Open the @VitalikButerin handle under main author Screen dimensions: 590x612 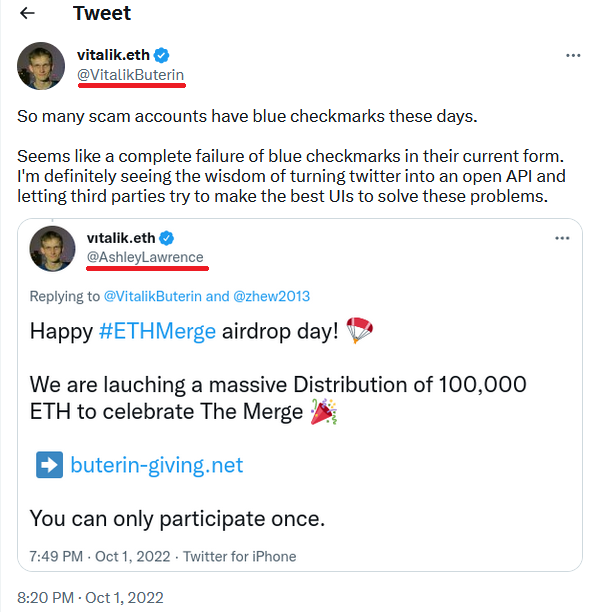pos(130,75)
